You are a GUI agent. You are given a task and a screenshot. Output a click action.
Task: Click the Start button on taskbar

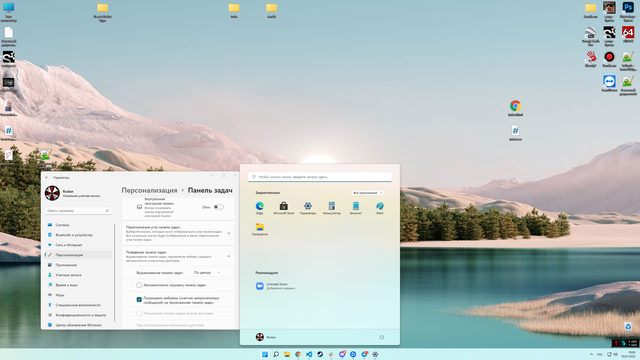click(265, 354)
